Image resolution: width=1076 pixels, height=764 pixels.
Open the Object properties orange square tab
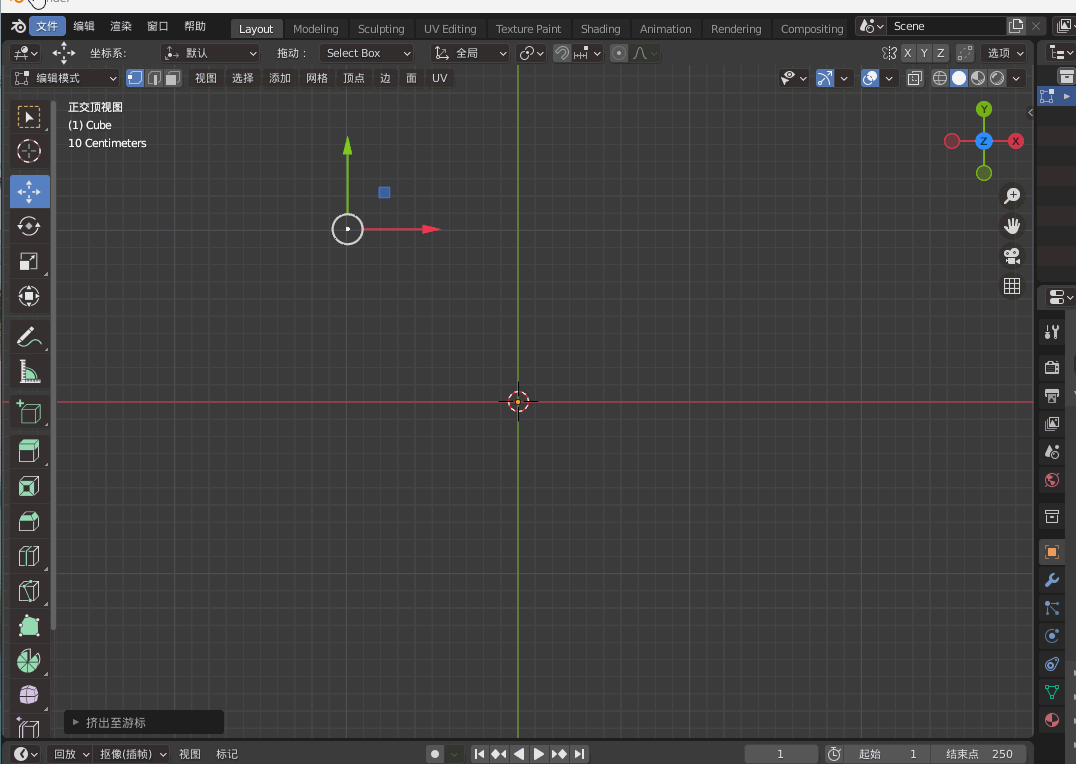(1052, 552)
